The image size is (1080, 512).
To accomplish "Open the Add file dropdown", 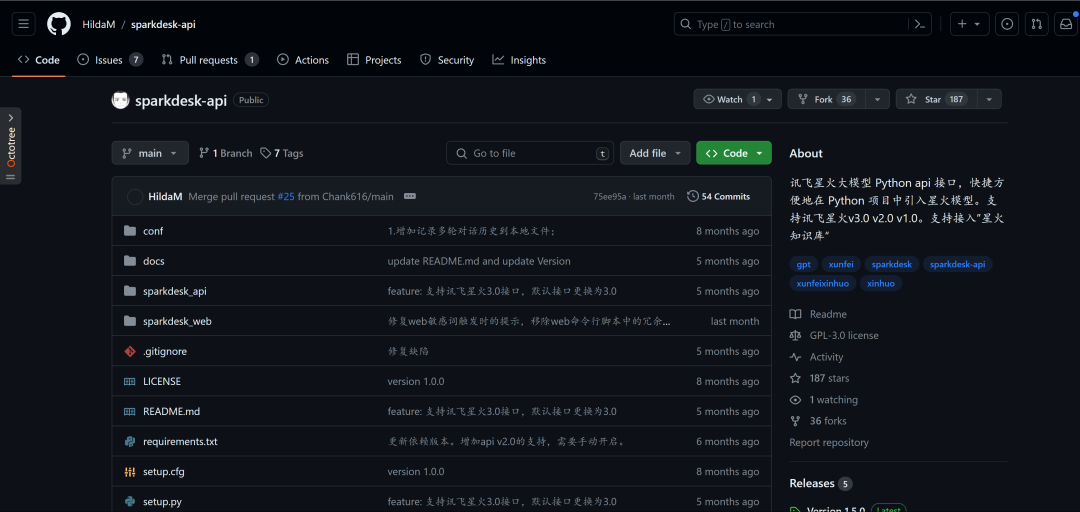I will pyautogui.click(x=655, y=153).
